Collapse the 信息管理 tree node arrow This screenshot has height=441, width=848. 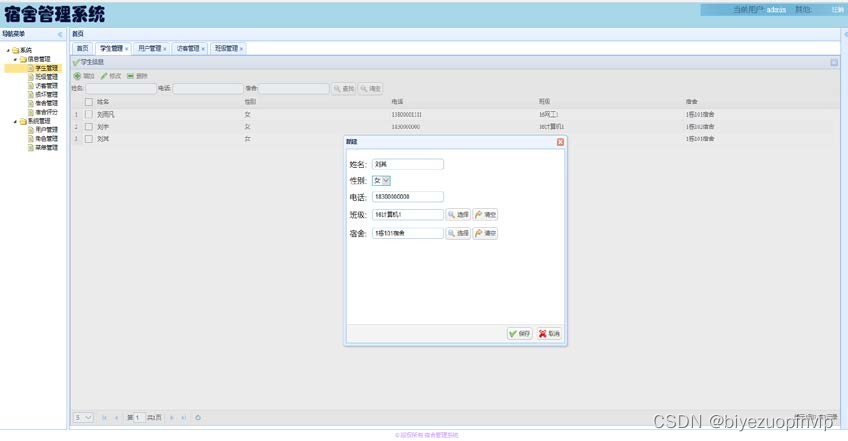pyautogui.click(x=16, y=59)
